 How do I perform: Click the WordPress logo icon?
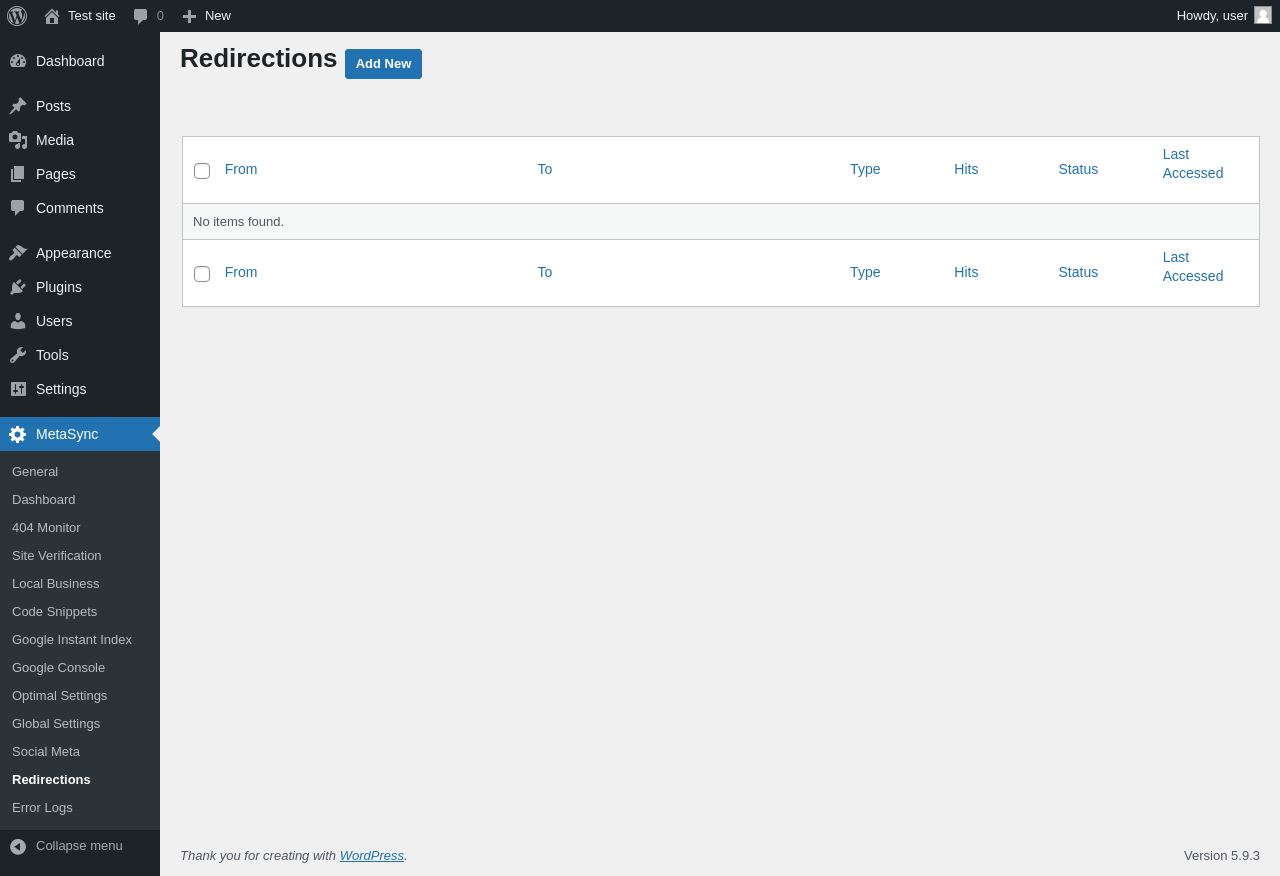click(17, 16)
